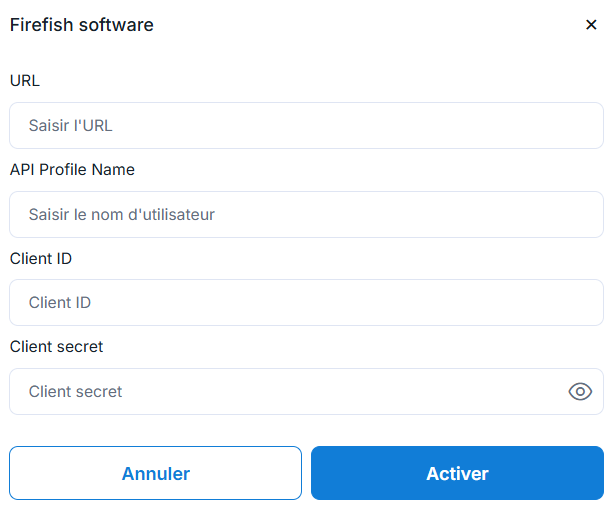
Task: Reveal the Client secret with eye icon
Action: [580, 391]
